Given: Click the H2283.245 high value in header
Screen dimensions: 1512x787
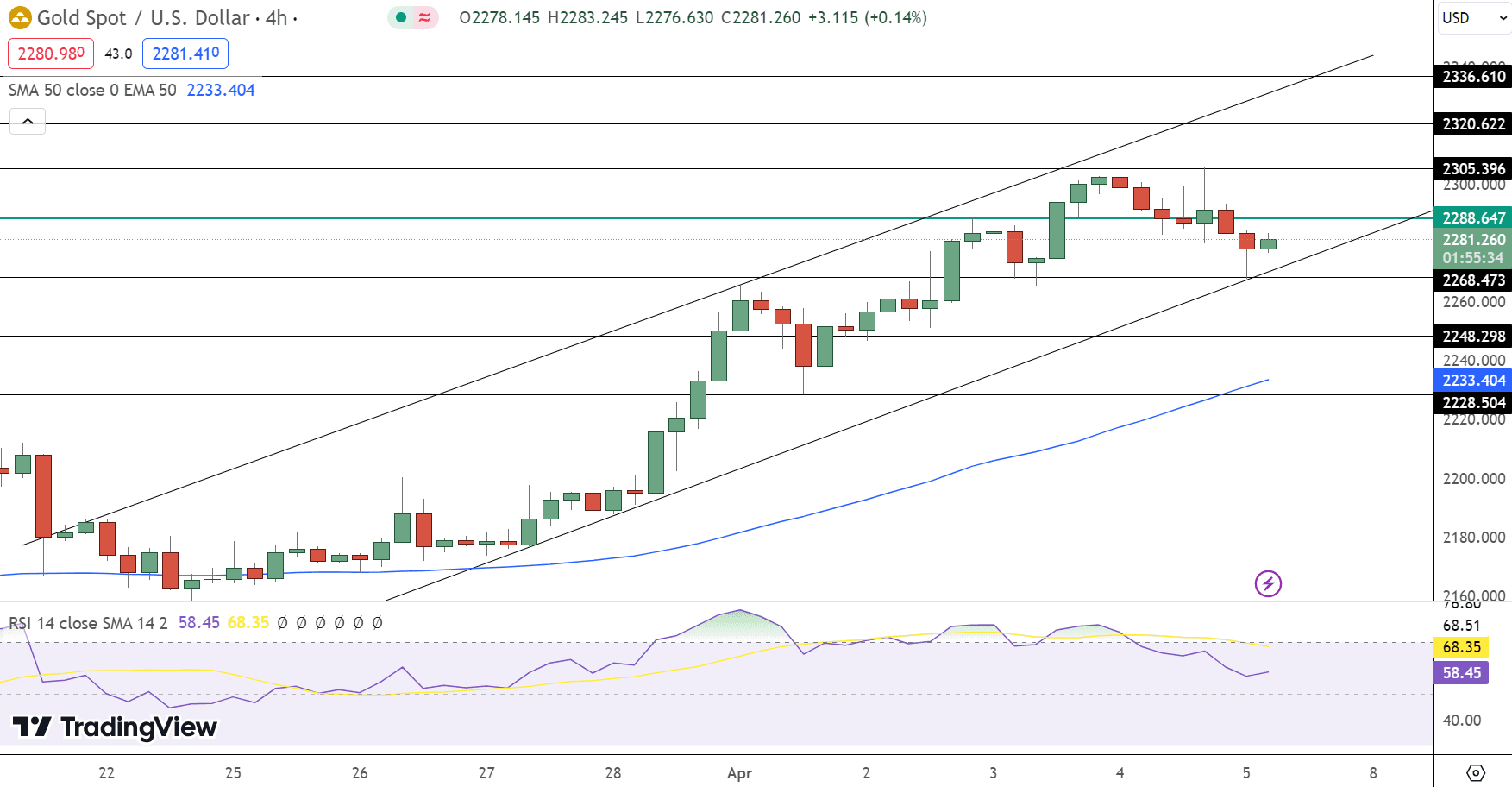Looking at the screenshot, I should 587,17.
